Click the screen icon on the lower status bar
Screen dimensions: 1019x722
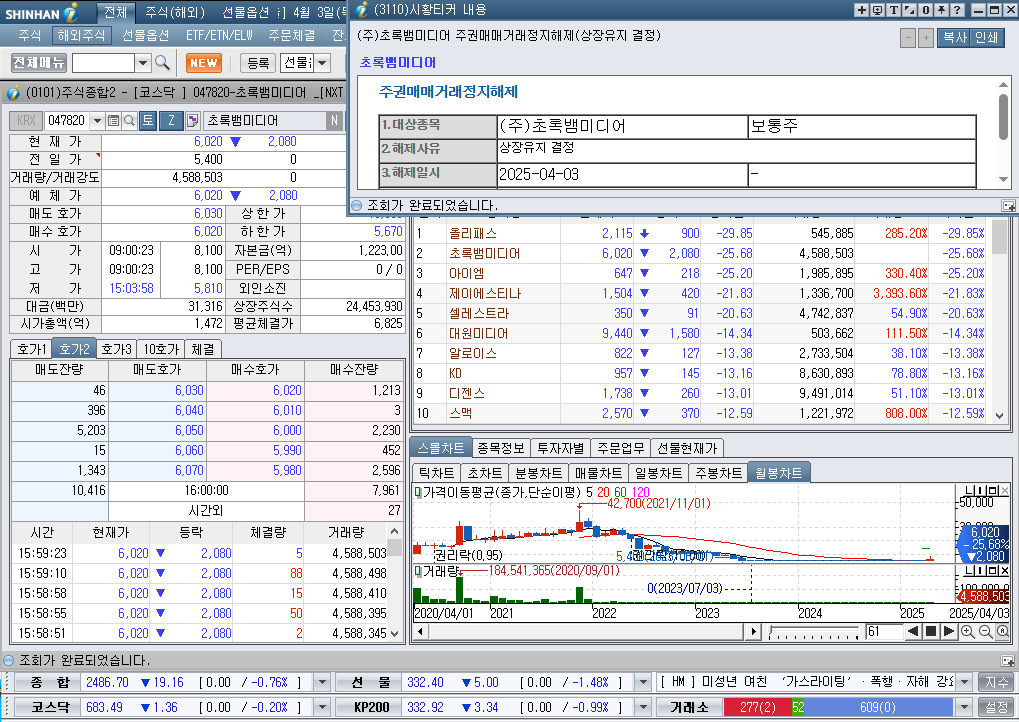[x=1007, y=660]
